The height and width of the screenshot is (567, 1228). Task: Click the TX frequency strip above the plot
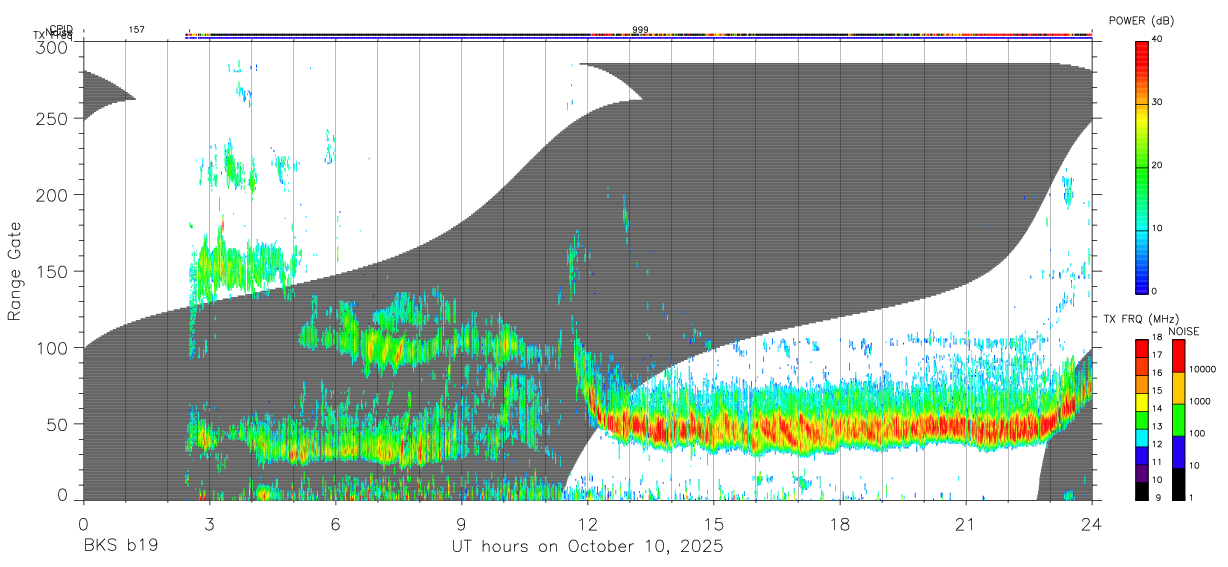[638, 38]
